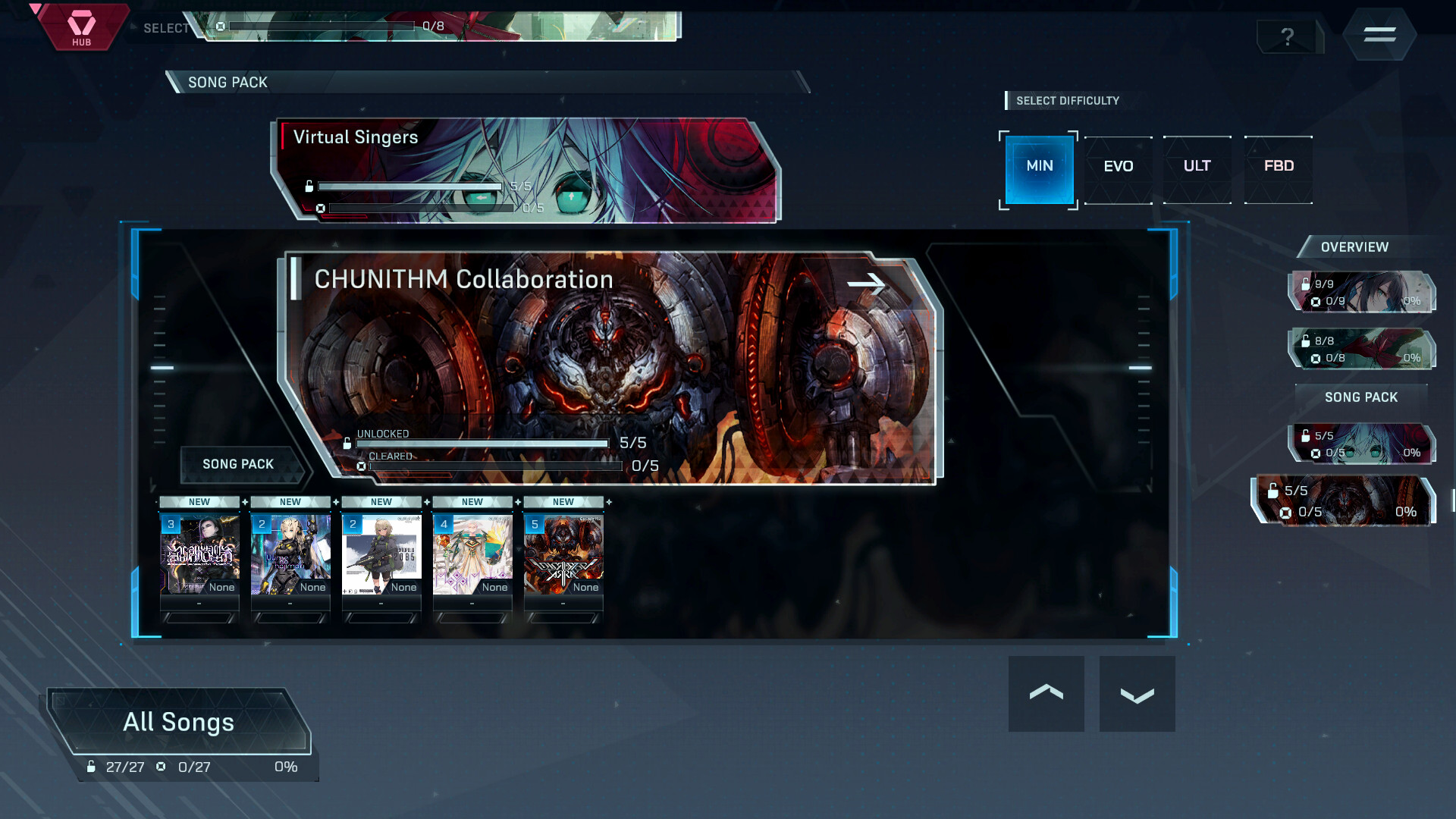Select the level 4 song thumbnail
The image size is (1456, 819).
coord(472,554)
